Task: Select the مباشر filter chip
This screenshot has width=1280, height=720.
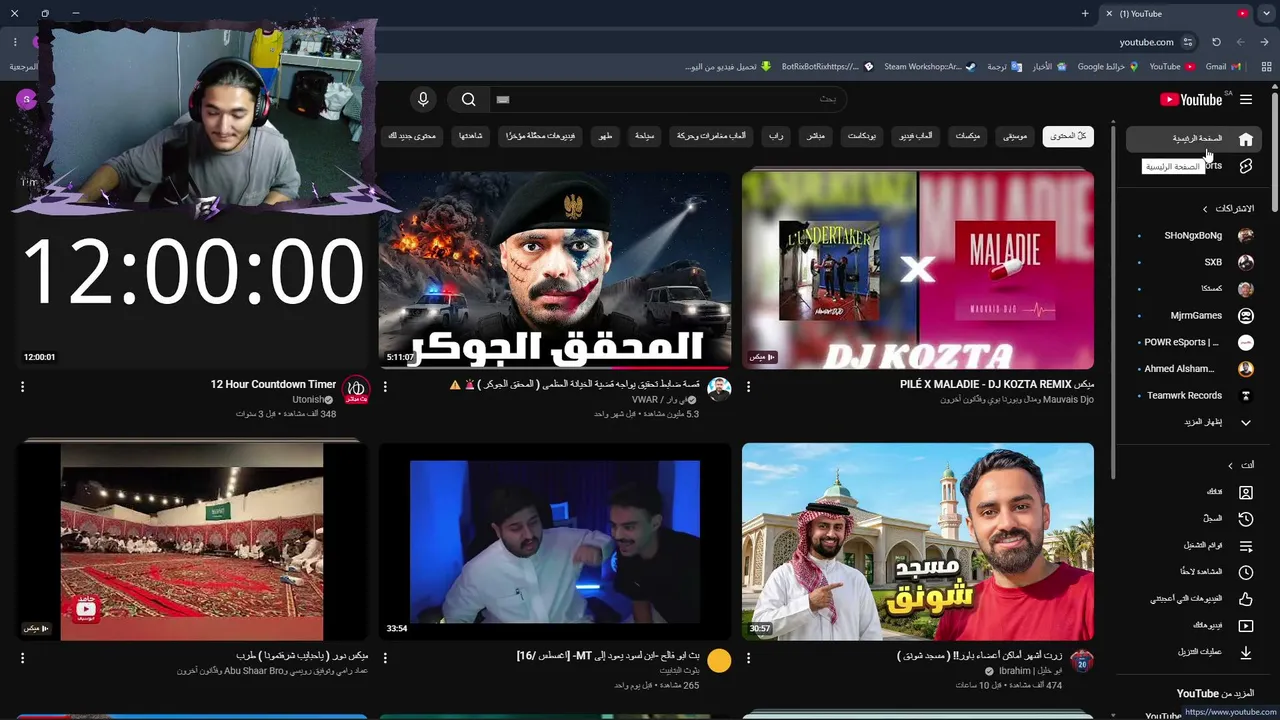Action: [815, 136]
